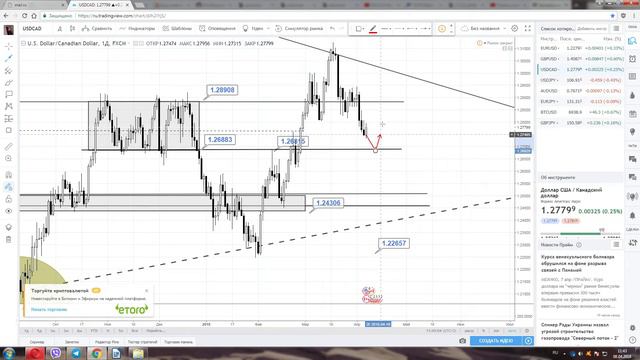Click the Оповещение (Alert) button
The image size is (640, 360).
point(217,29)
